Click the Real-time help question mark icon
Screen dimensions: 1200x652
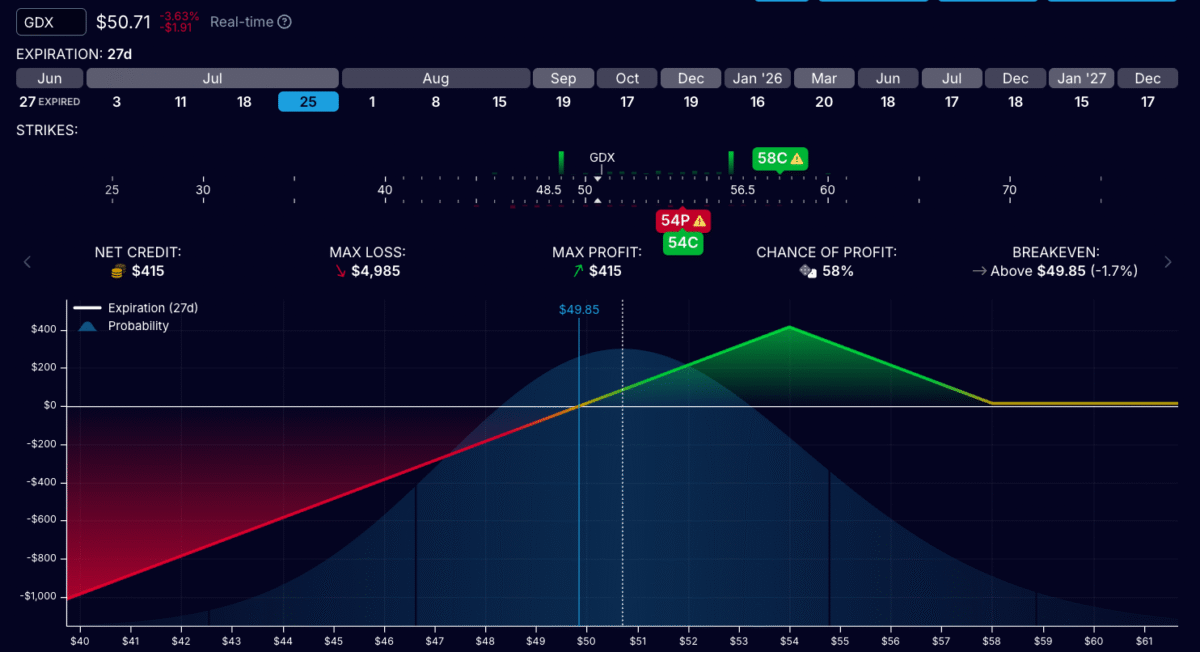click(x=285, y=22)
